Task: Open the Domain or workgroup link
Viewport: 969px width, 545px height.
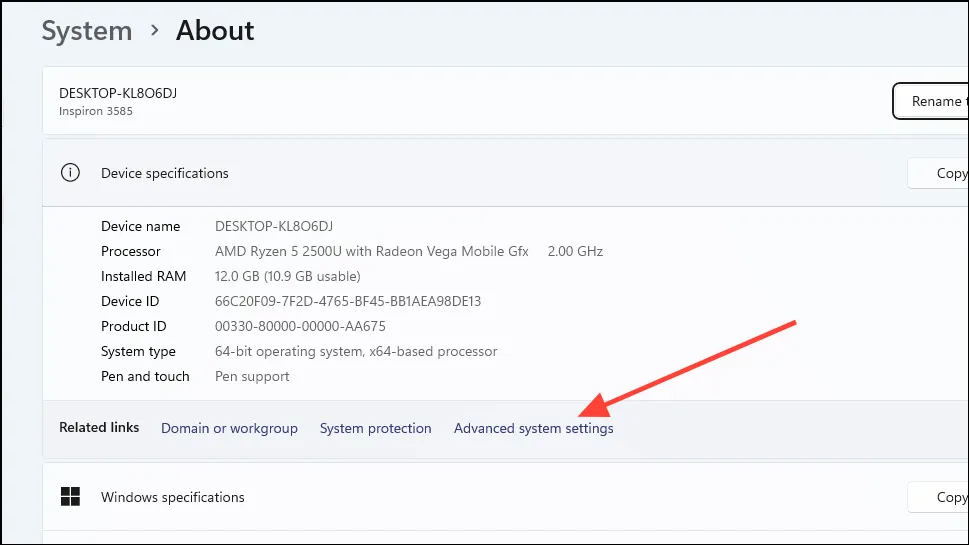Action: 229,428
